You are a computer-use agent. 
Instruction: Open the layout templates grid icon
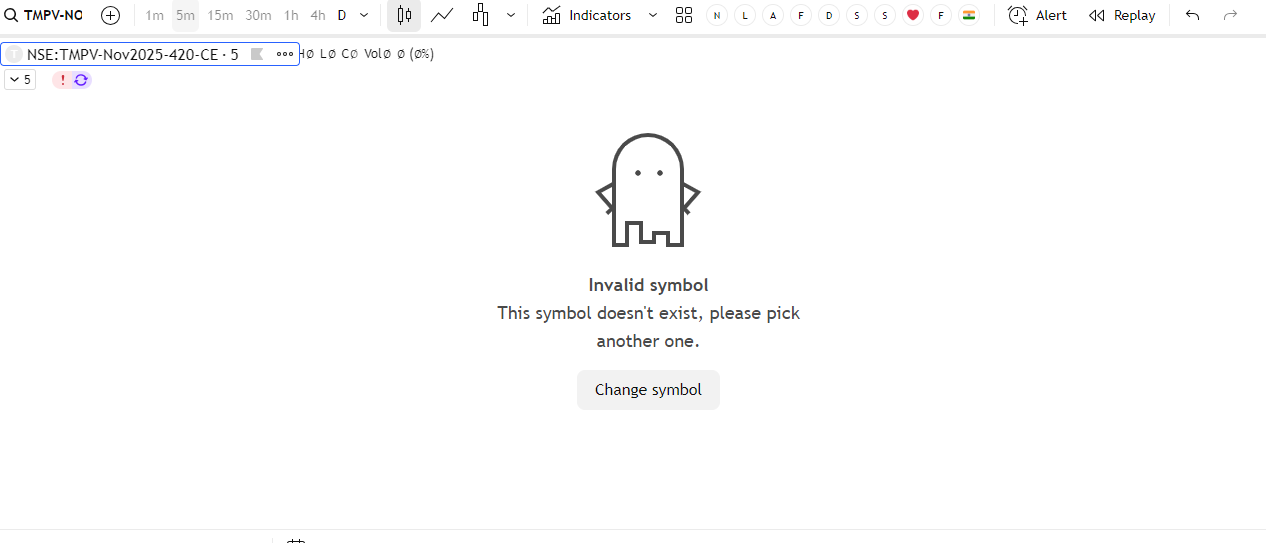pyautogui.click(x=684, y=16)
